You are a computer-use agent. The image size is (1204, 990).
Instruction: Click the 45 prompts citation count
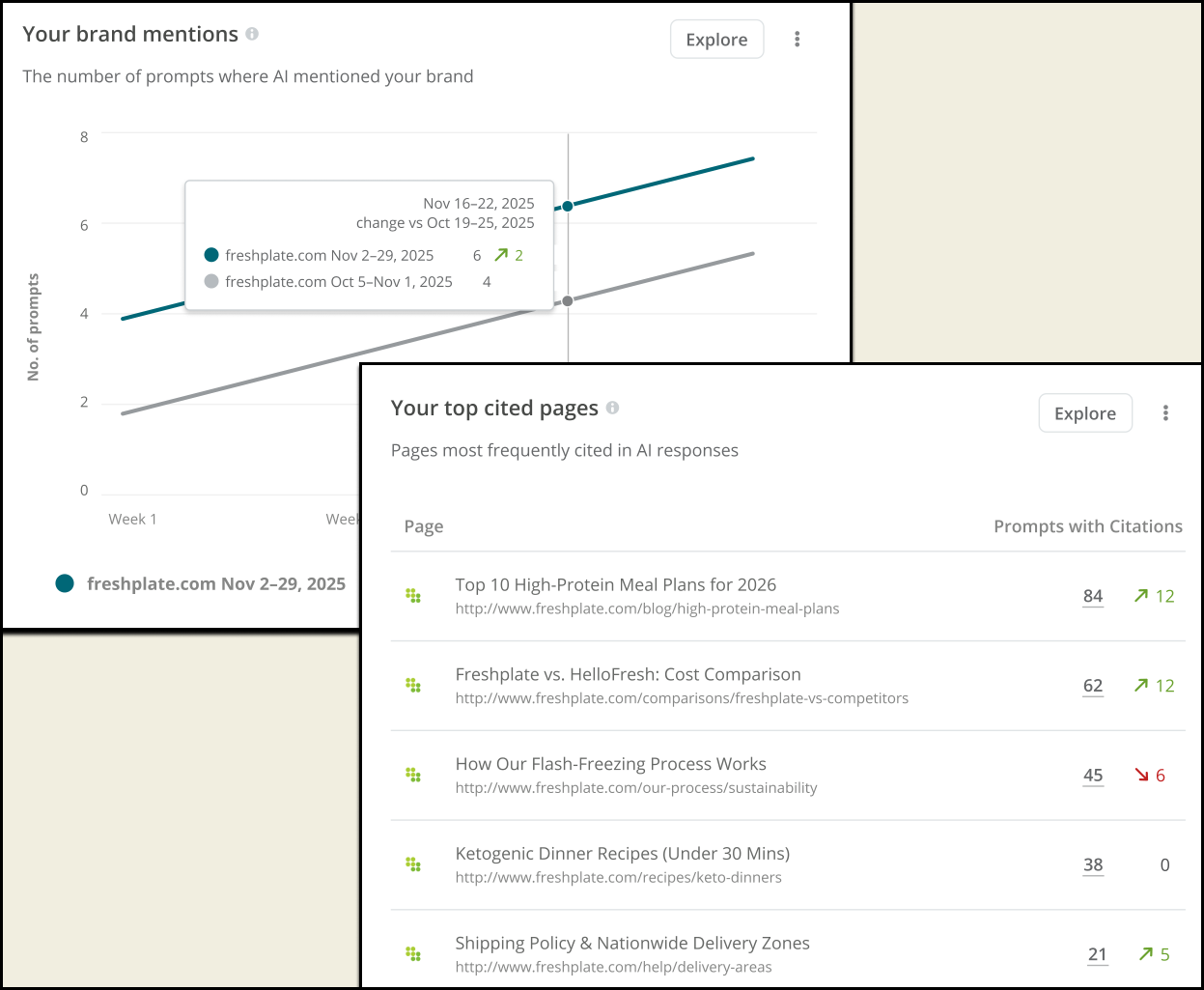coord(1093,776)
